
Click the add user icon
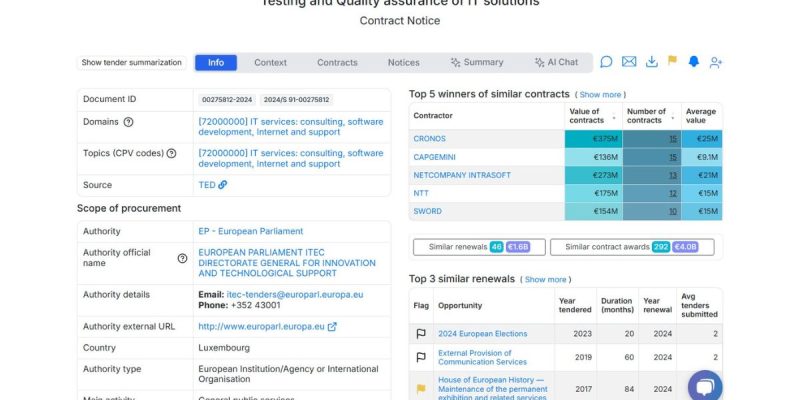716,62
